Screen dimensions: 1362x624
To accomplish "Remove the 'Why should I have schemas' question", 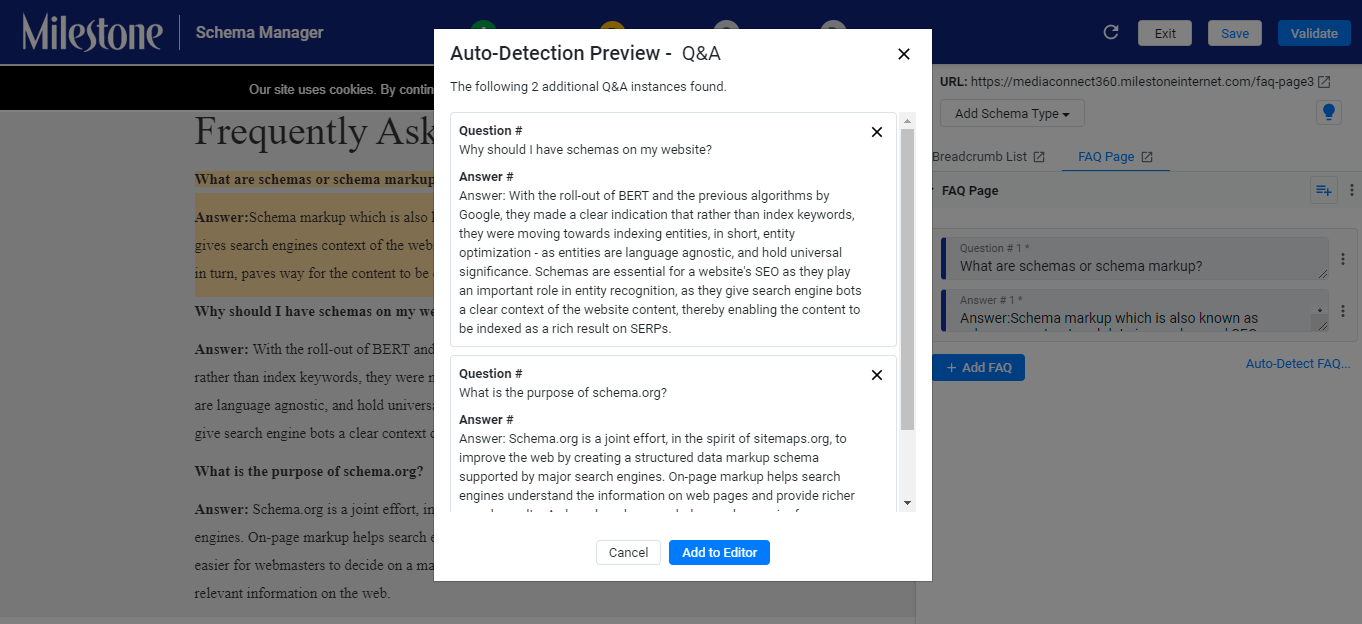I will (877, 132).
